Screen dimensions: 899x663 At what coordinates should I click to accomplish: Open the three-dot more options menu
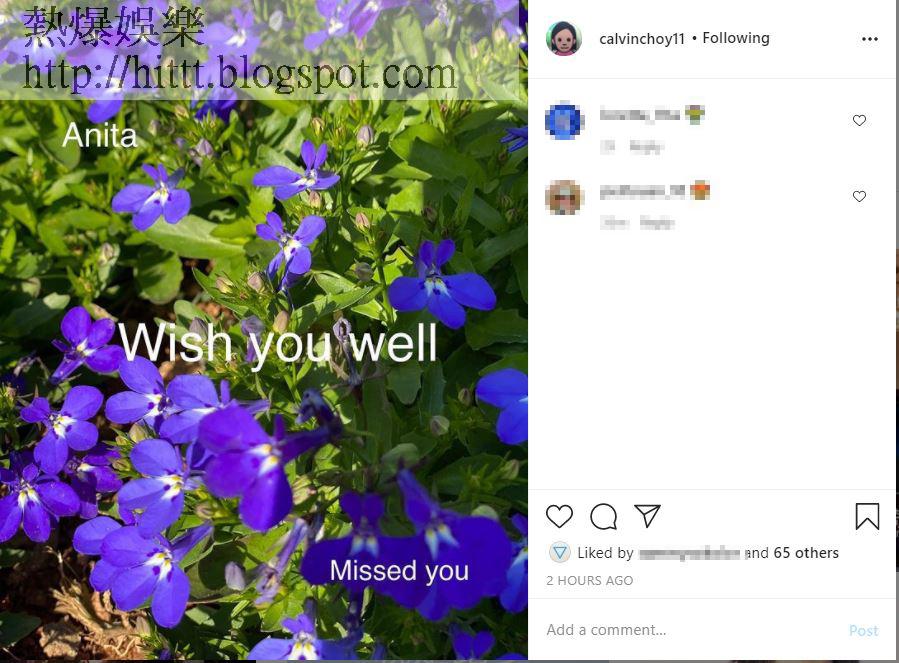pyautogui.click(x=869, y=39)
